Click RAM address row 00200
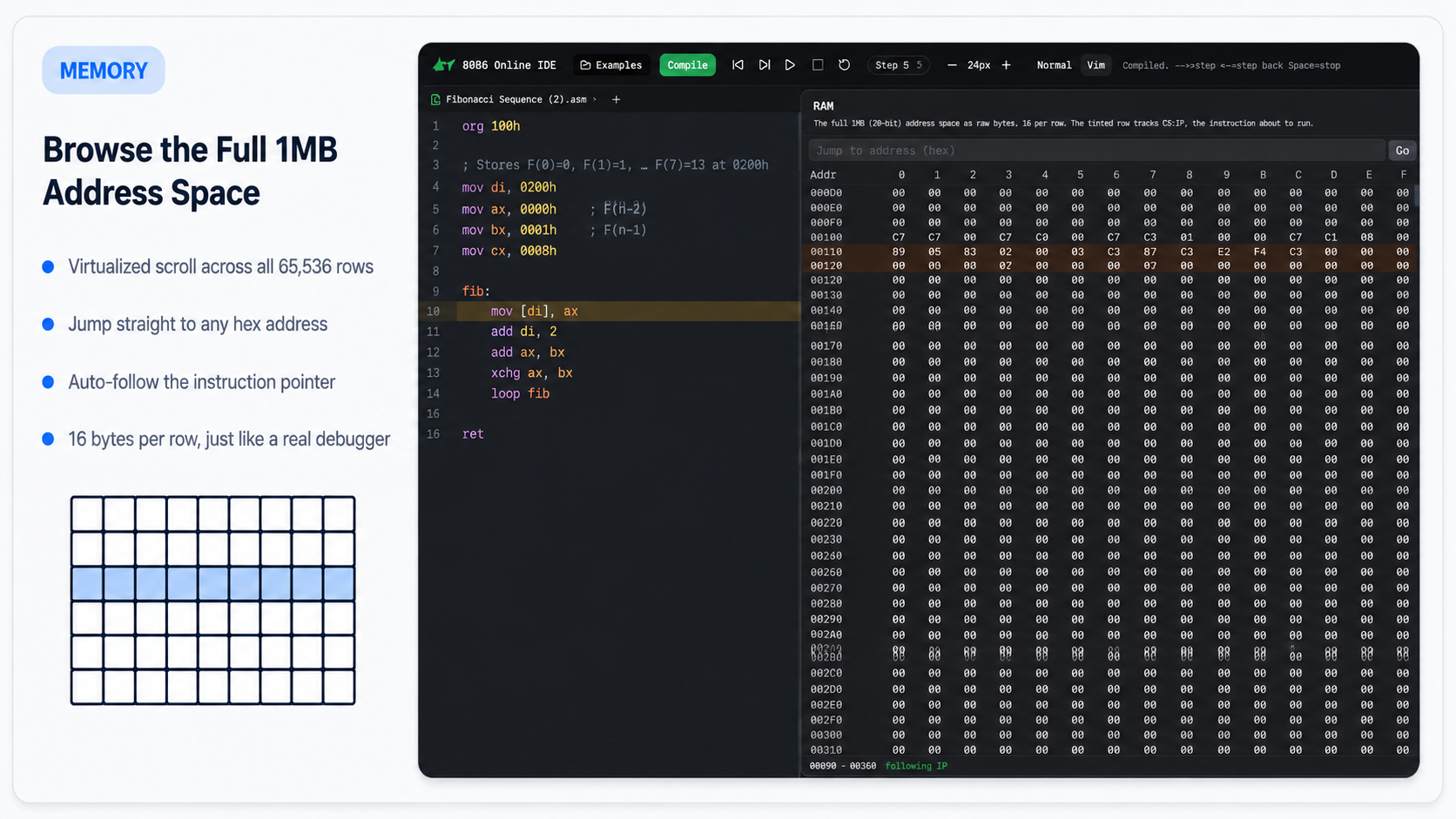Viewport: 1456px width, 819px height. 1110,491
